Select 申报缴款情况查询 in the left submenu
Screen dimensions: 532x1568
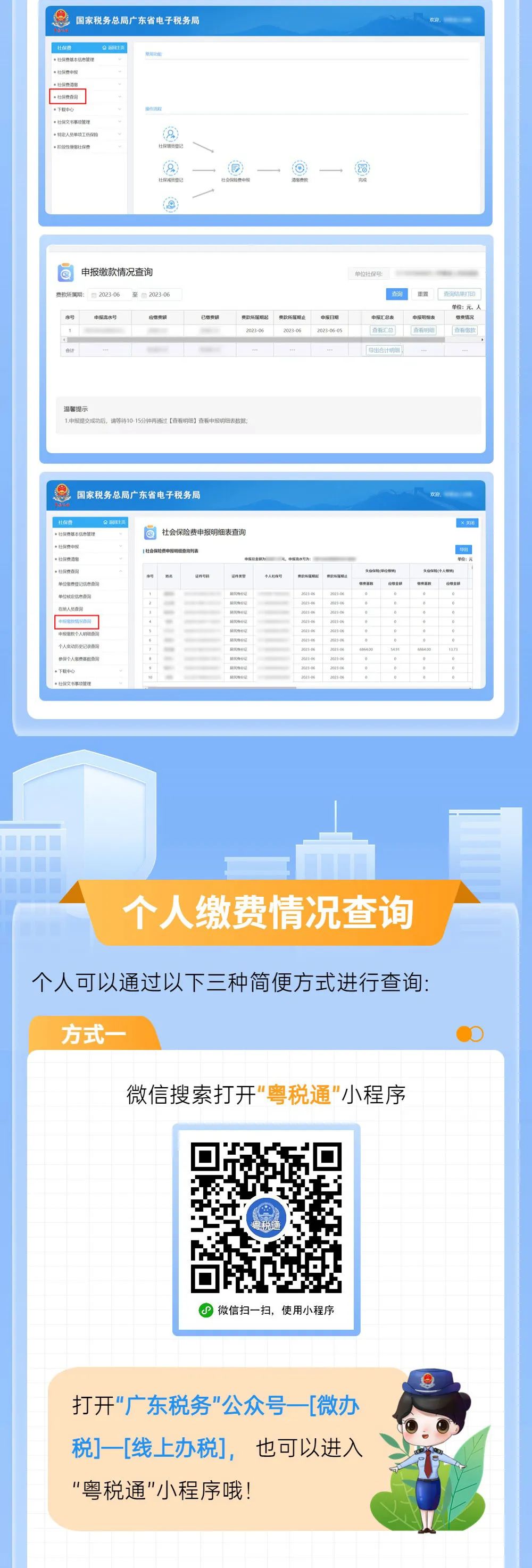(x=76, y=621)
